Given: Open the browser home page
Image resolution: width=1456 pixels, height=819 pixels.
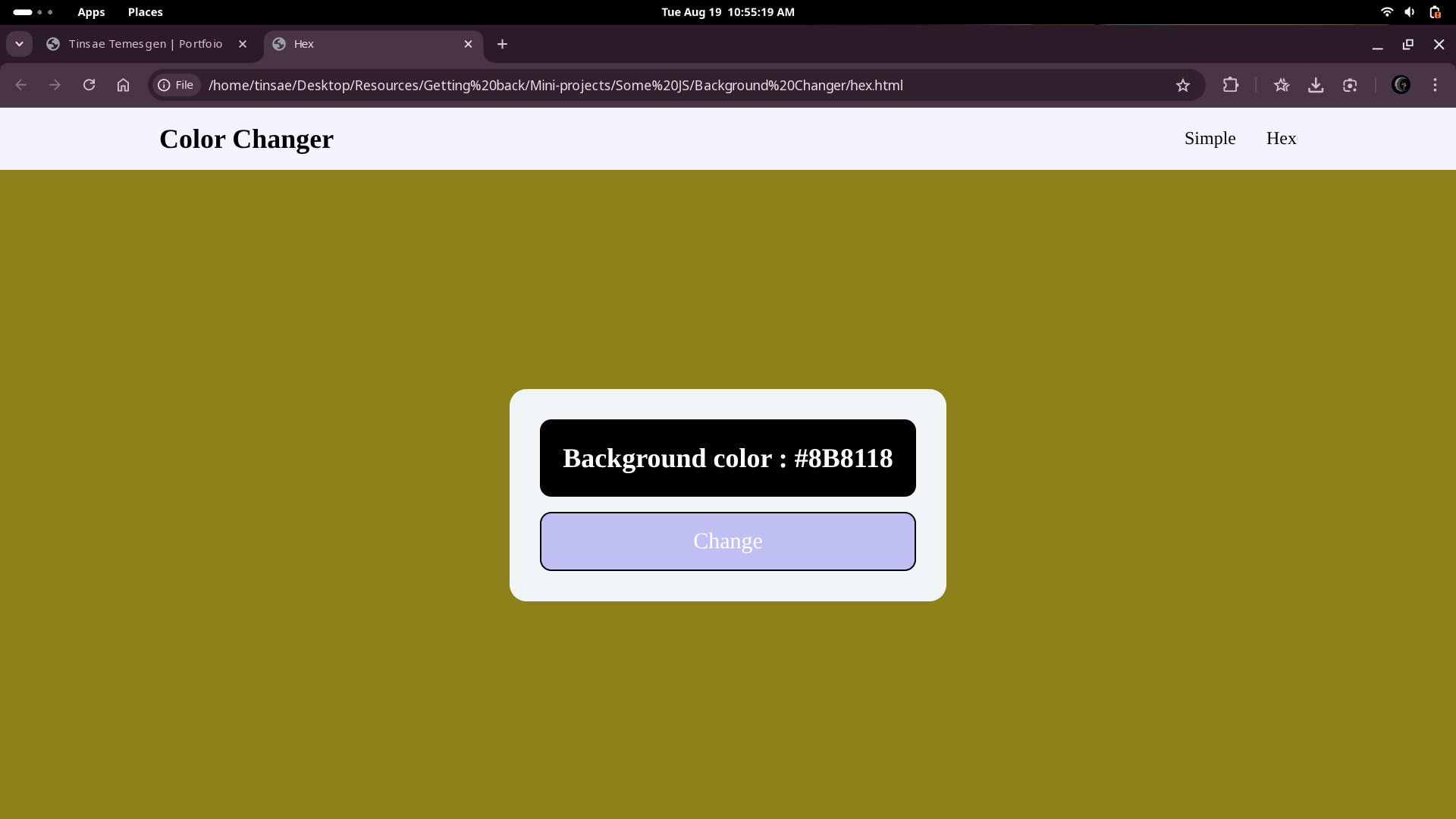Looking at the screenshot, I should 123,85.
